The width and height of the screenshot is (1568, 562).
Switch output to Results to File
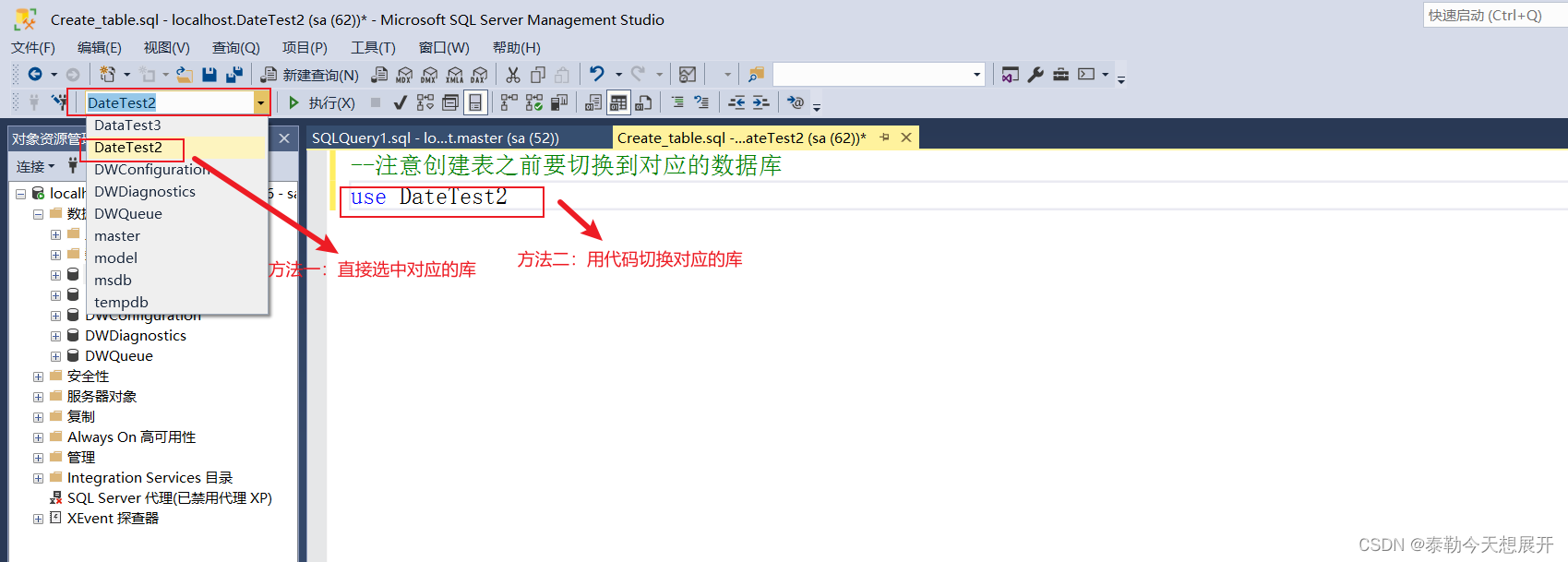(643, 102)
